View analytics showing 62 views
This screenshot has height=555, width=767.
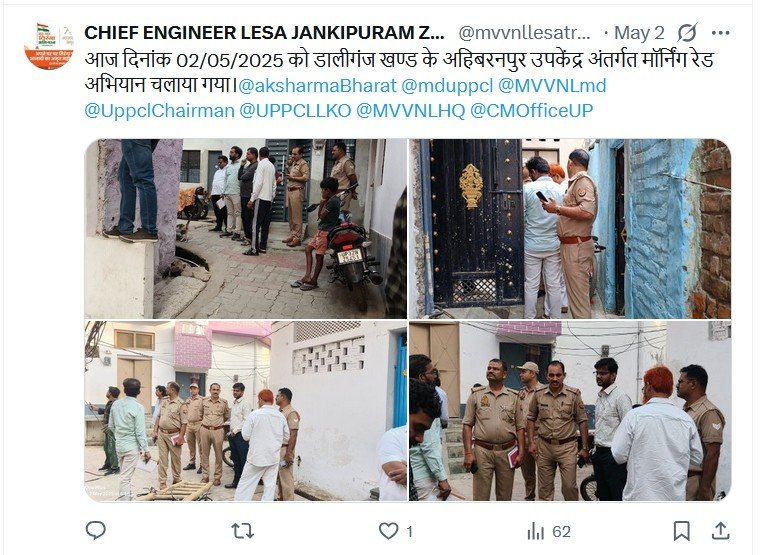549,531
